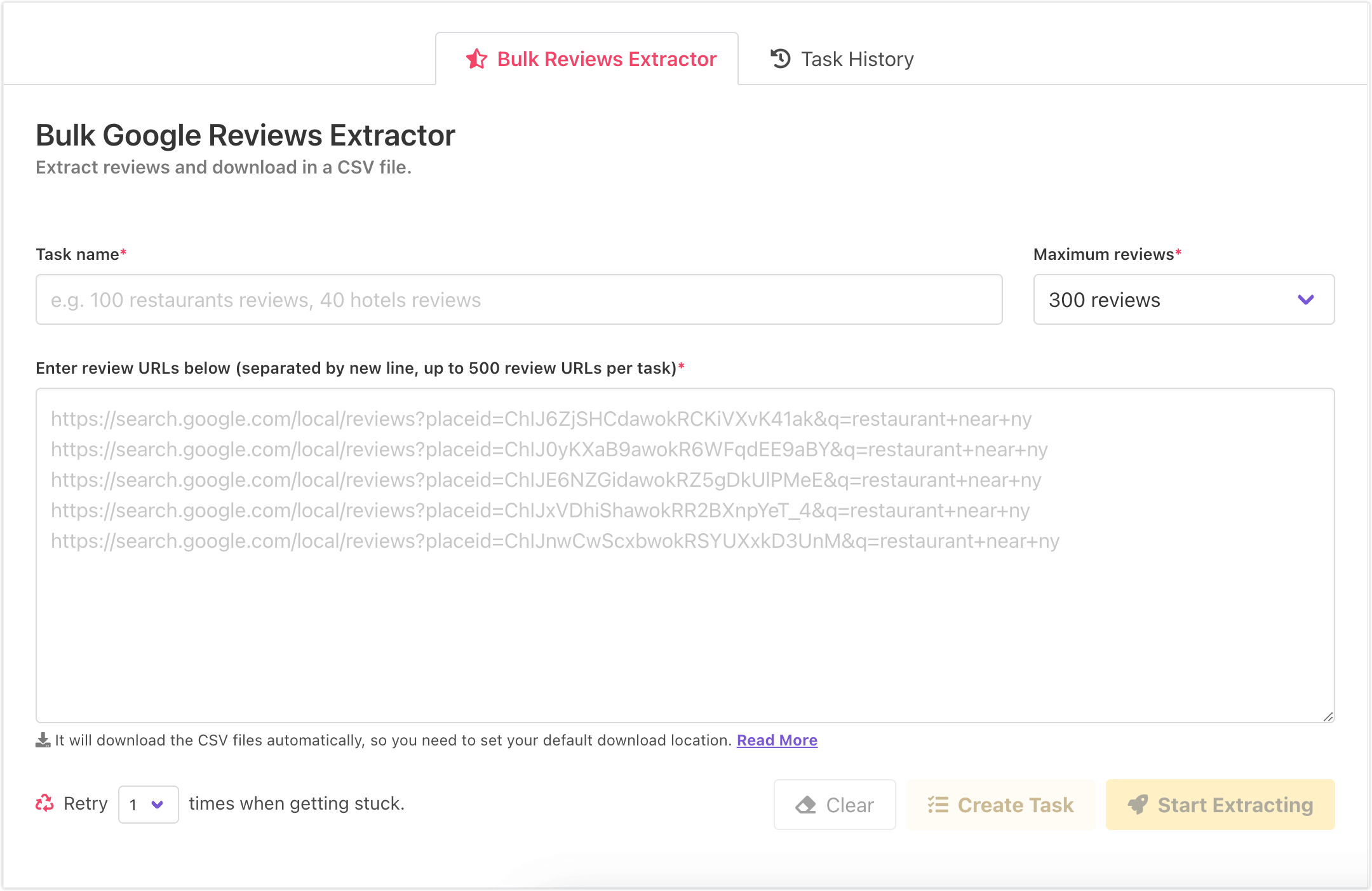Viewport: 1372px width, 891px height.
Task: Click the 'times when getting stuck.' text
Action: 297,803
